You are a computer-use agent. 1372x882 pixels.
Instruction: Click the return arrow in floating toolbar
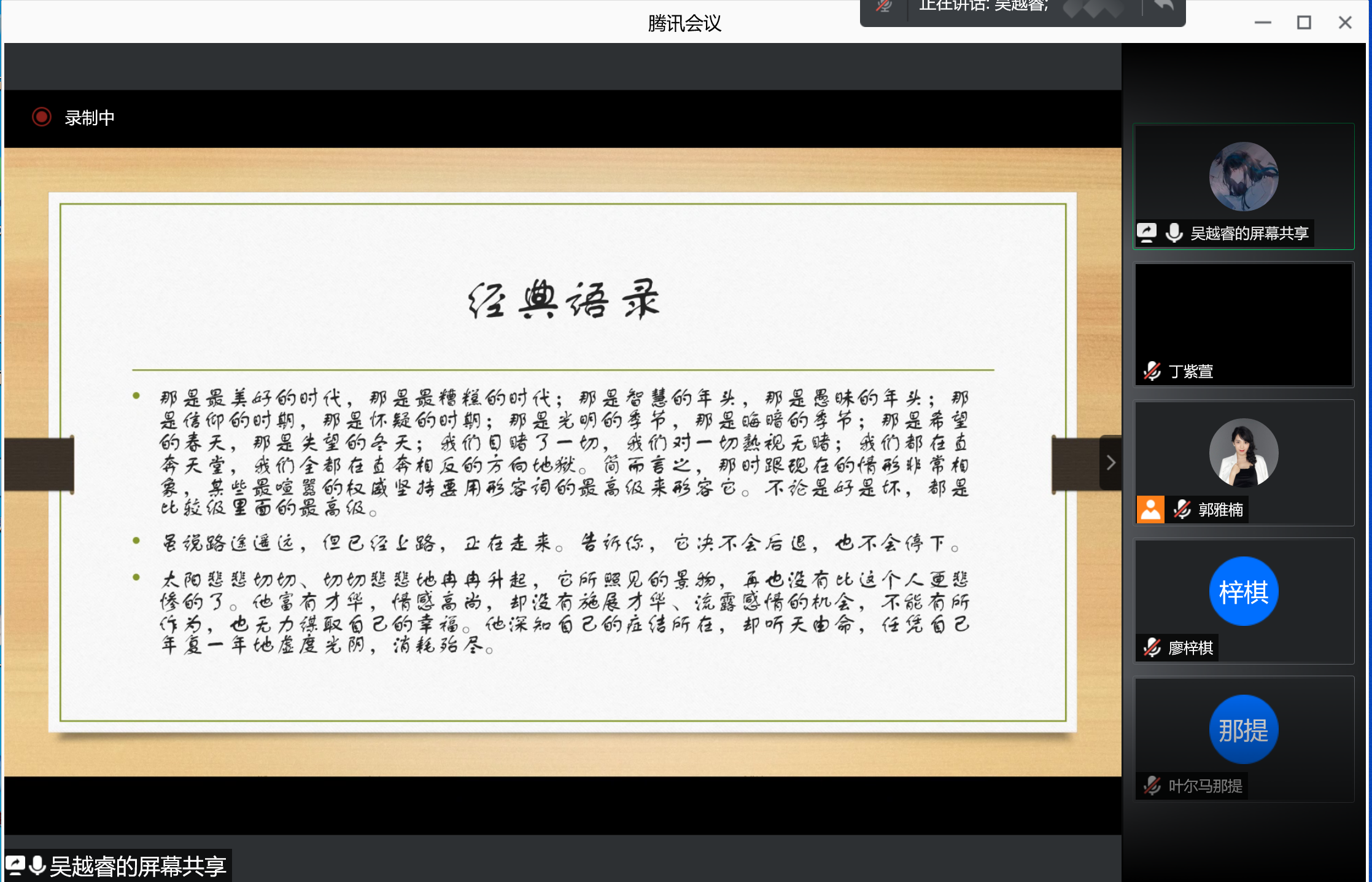[1163, 6]
